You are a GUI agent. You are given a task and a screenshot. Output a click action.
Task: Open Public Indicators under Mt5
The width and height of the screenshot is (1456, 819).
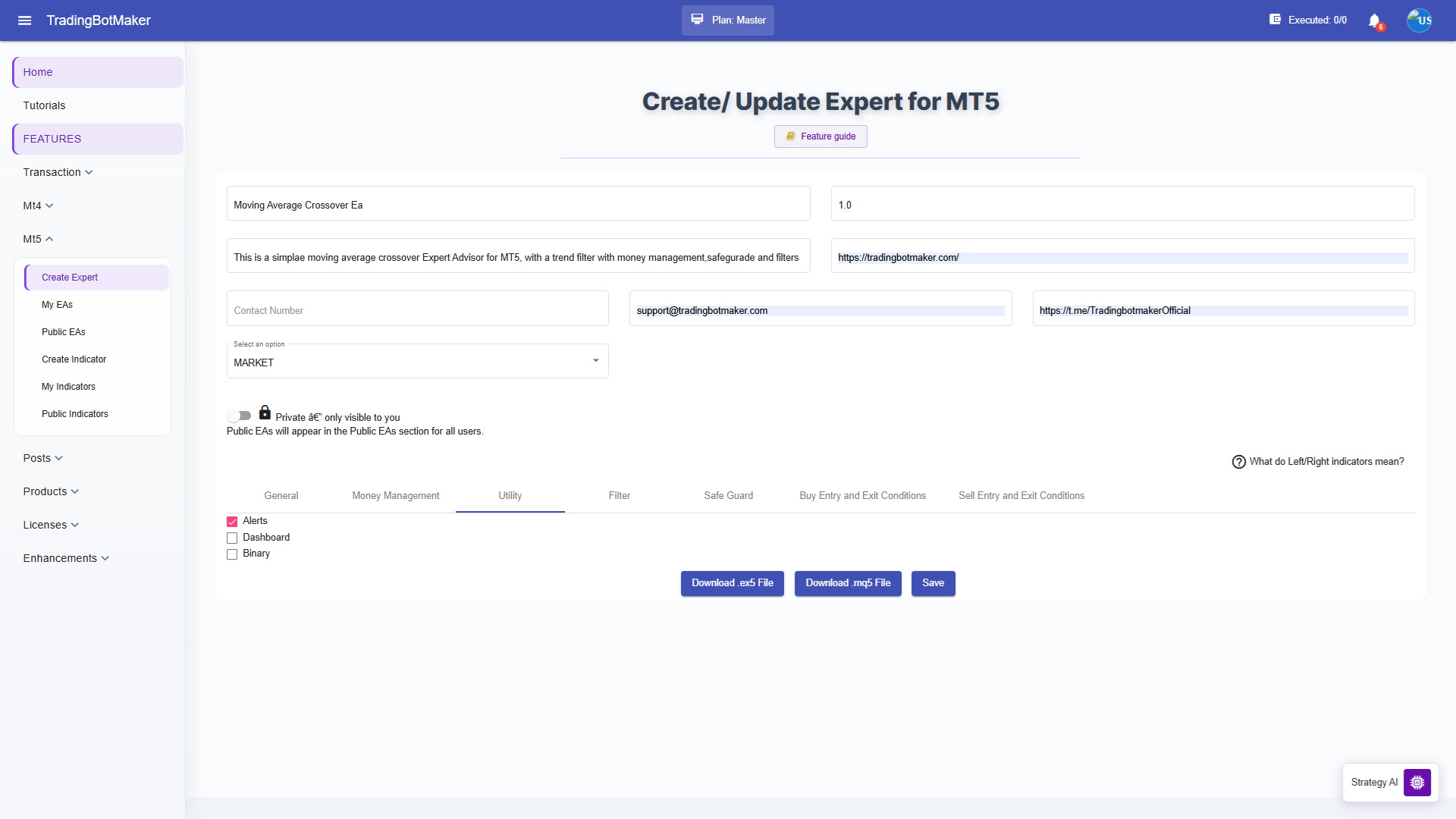(96, 414)
